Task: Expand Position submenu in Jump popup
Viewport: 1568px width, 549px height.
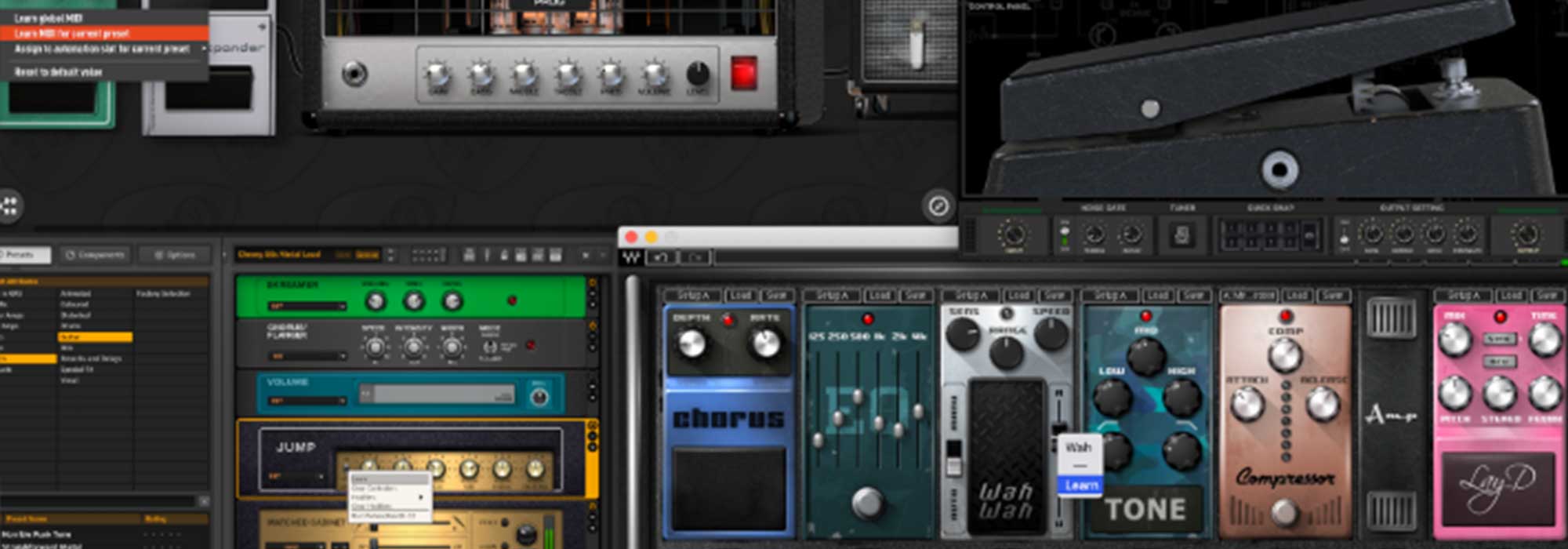Action: point(389,497)
